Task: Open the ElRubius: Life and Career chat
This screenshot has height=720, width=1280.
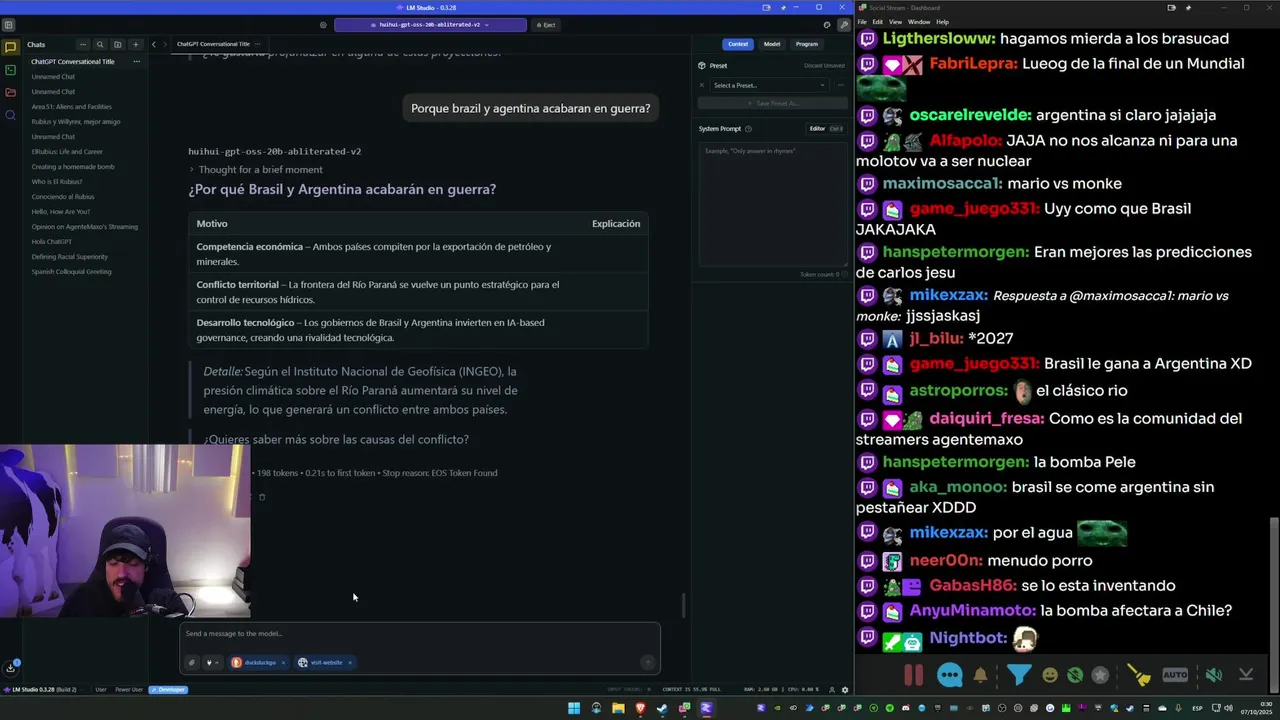Action: (x=67, y=152)
